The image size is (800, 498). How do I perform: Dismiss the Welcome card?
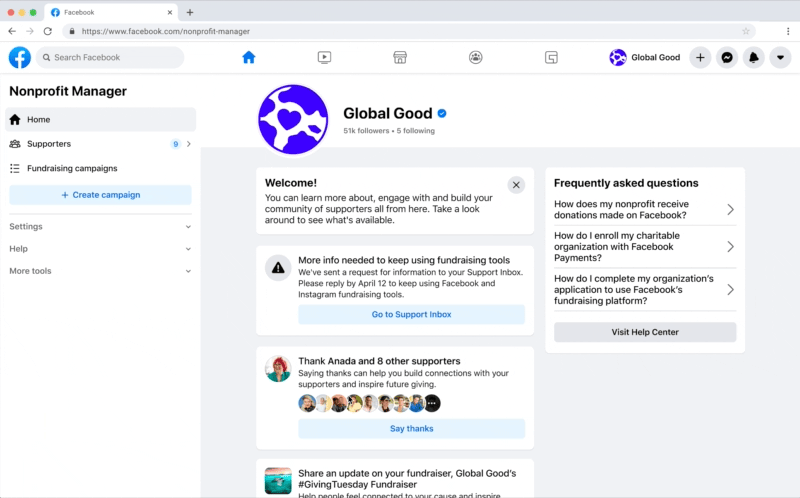516,185
